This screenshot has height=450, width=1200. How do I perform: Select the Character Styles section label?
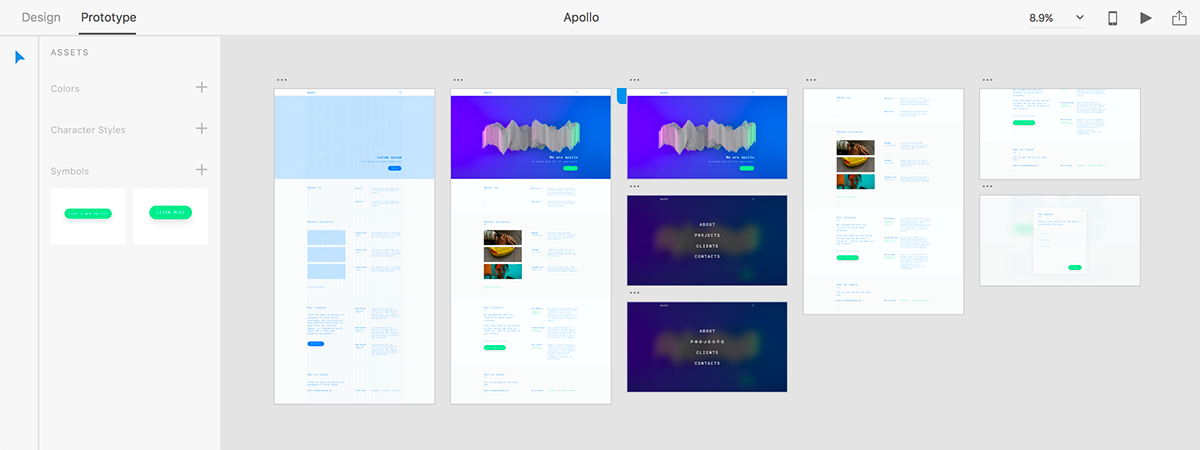coord(88,130)
